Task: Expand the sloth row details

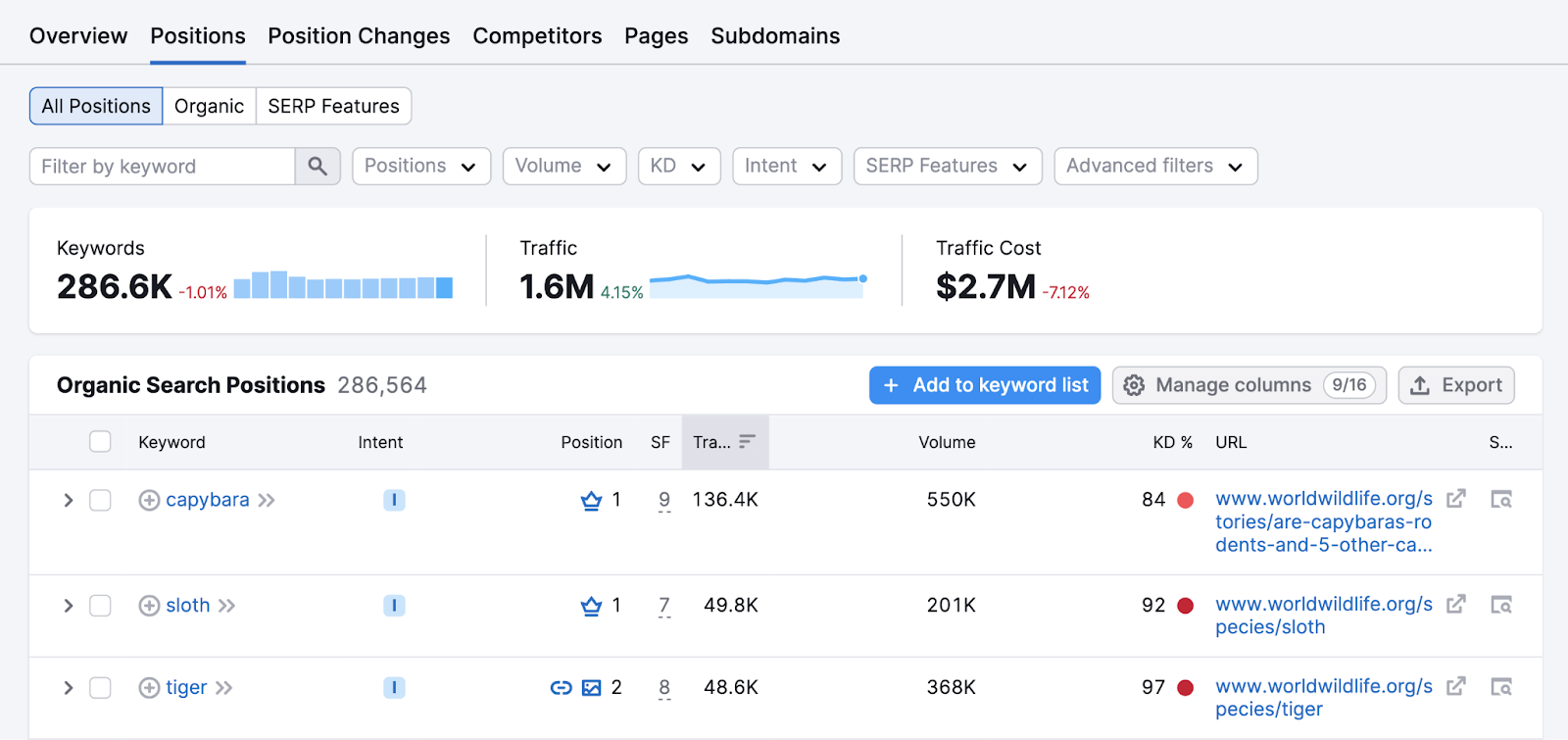Action: coord(68,606)
